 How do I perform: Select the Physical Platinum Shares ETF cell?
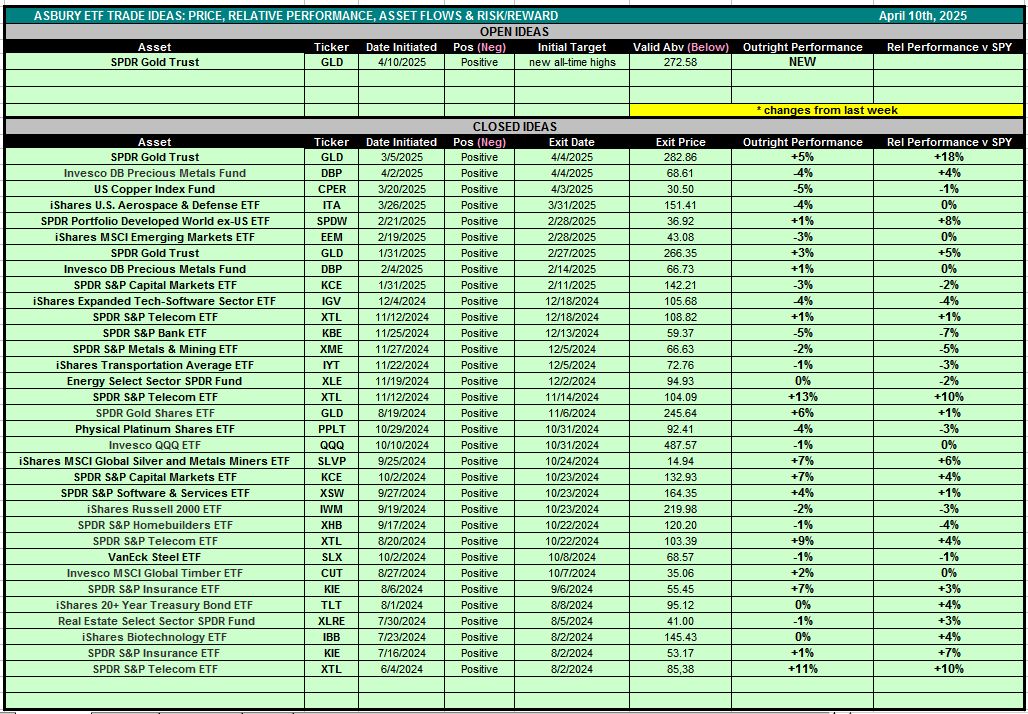tap(155, 429)
